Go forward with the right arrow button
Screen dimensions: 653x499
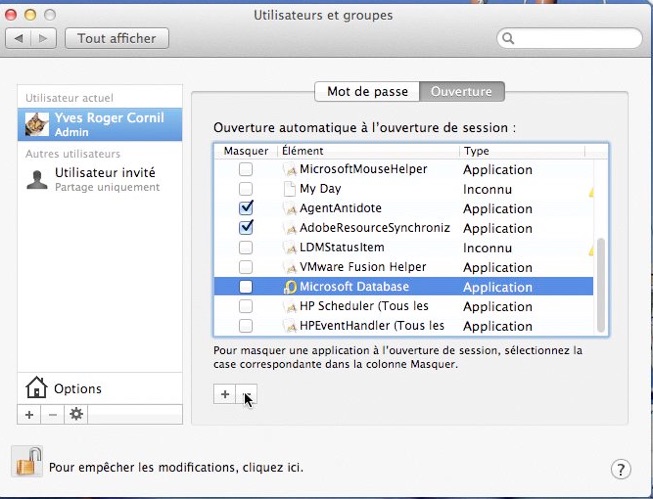(43, 38)
